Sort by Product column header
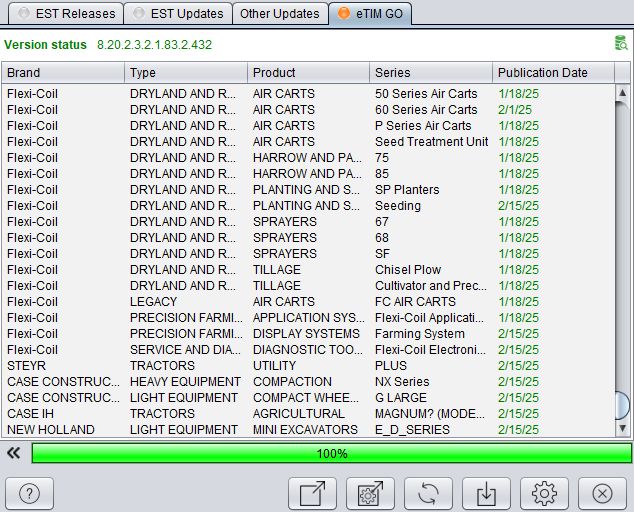Screen dimensions: 634x512 click(309, 73)
